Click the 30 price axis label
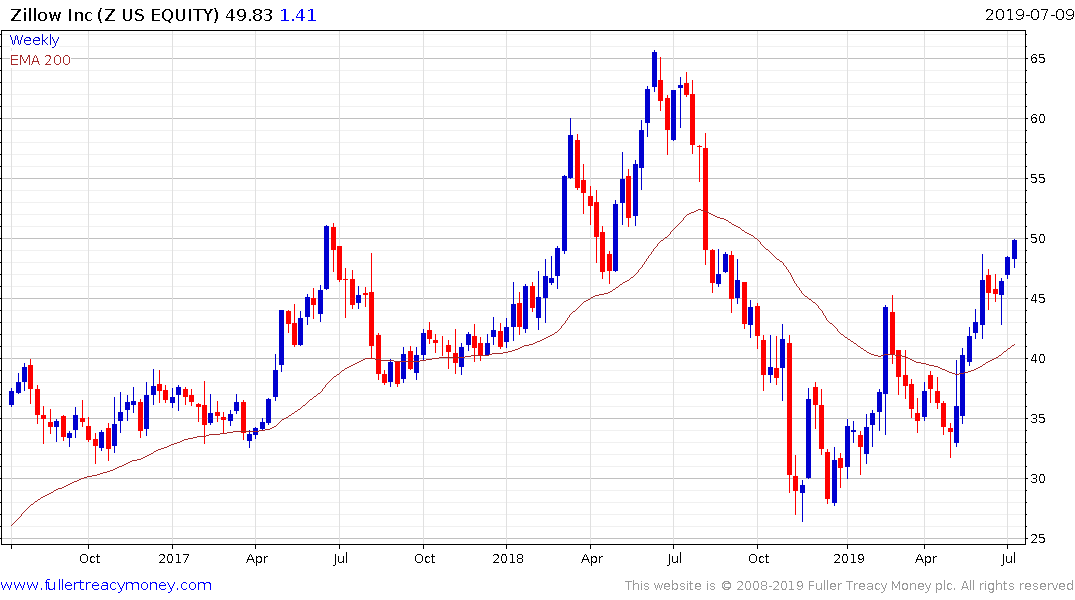The height and width of the screenshot is (600, 1075). (1038, 479)
